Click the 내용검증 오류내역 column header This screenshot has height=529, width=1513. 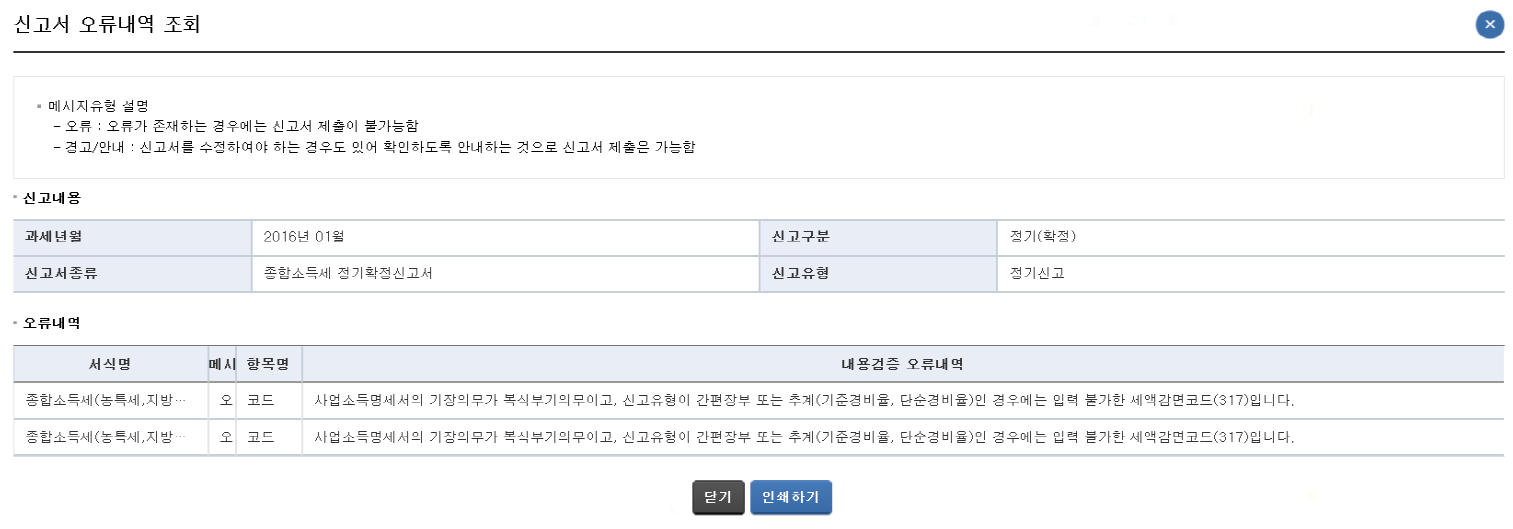coord(902,364)
